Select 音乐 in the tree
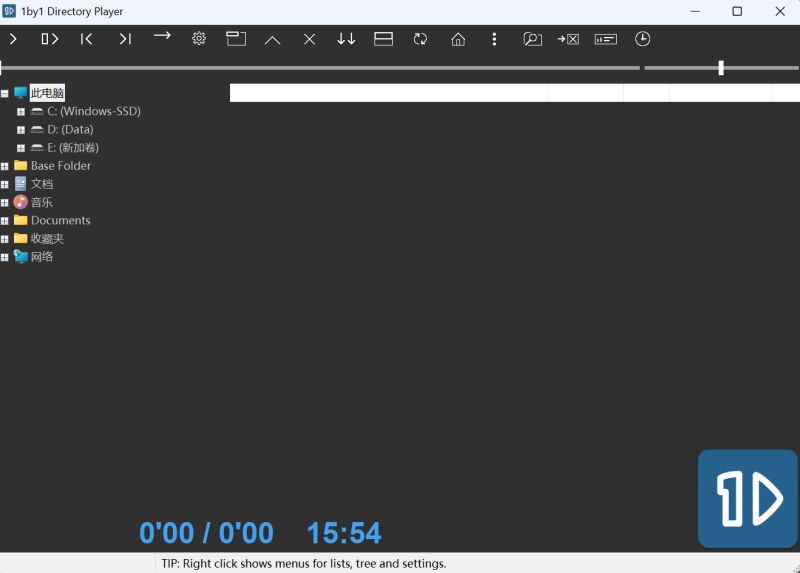 point(42,202)
